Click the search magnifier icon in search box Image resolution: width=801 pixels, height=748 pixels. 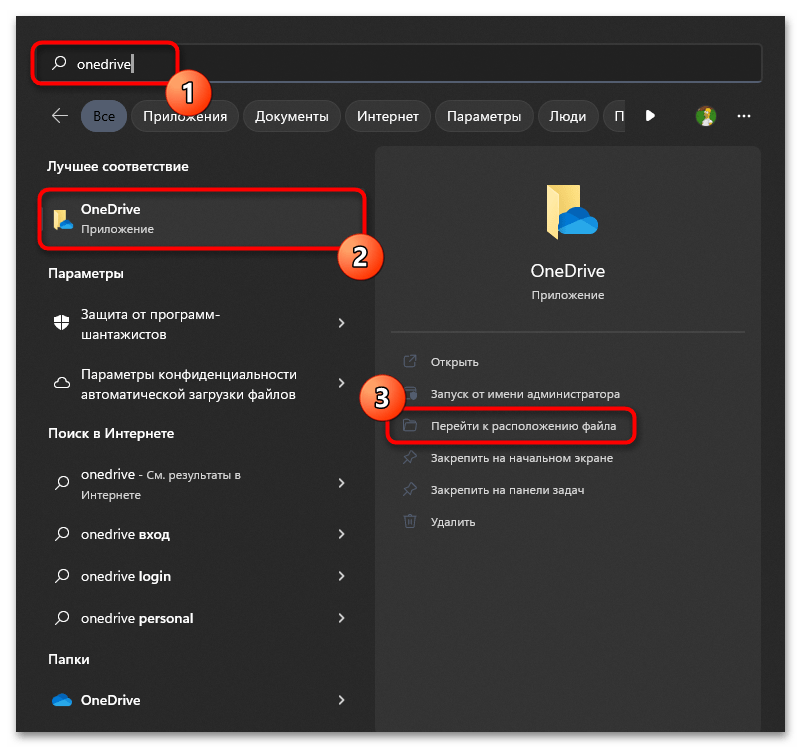tap(59, 63)
